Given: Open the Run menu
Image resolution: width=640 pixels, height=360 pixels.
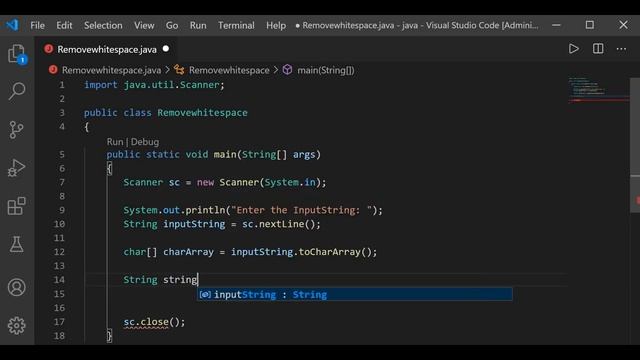Looking at the screenshot, I should (198, 25).
